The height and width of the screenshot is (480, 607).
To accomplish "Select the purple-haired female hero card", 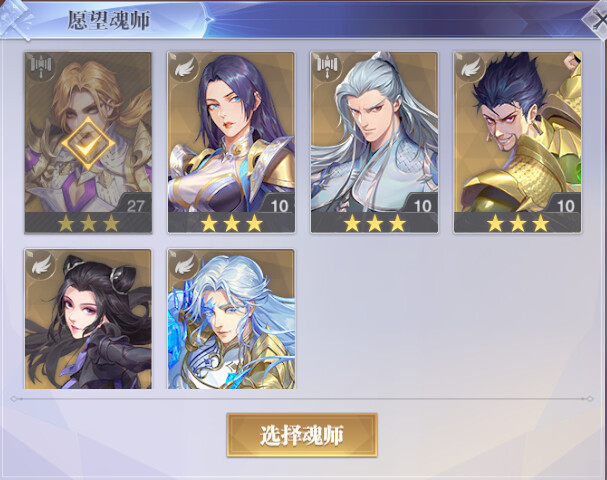I will 231,142.
